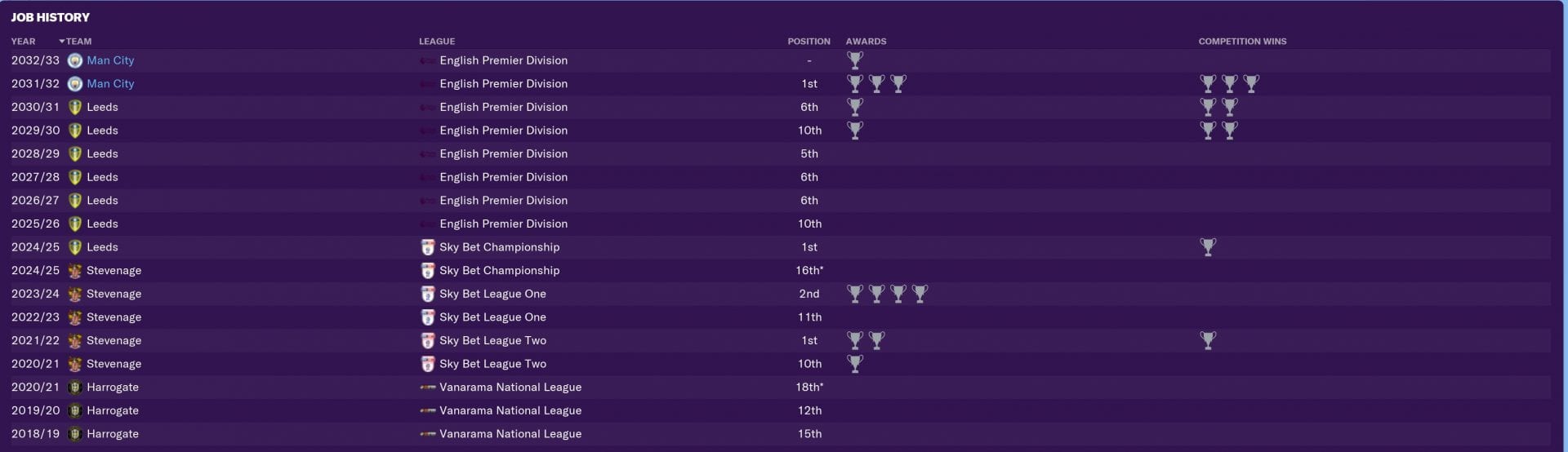Sort by the Team column header arrow
The width and height of the screenshot is (1568, 452).
click(x=62, y=42)
